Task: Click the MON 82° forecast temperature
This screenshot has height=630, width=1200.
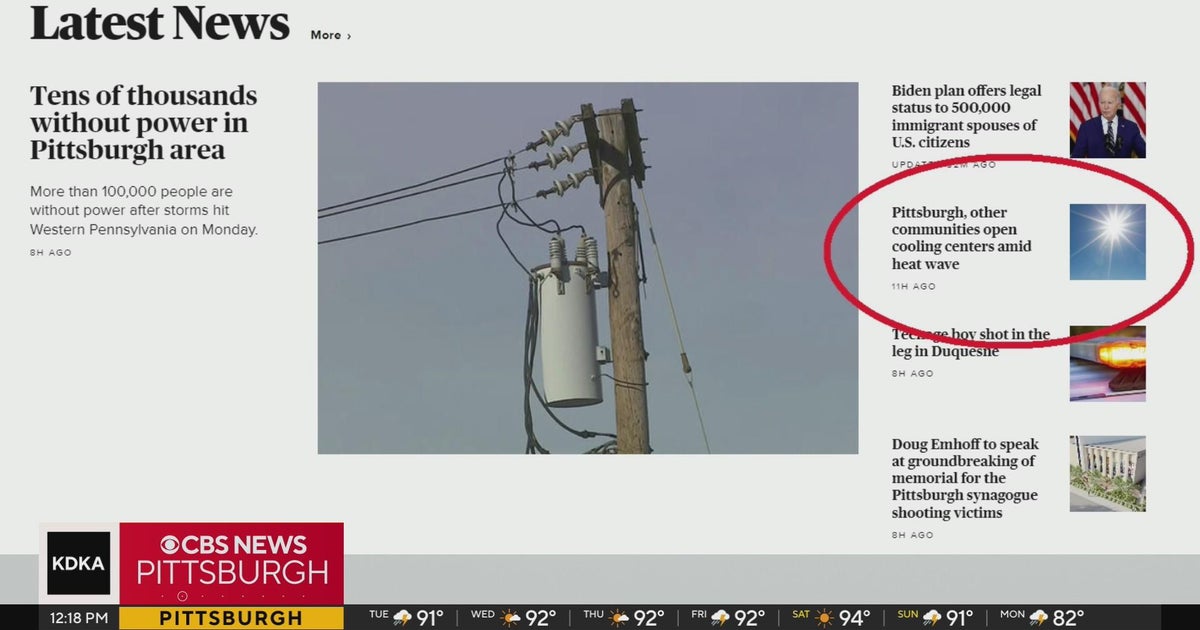Action: point(1068,618)
